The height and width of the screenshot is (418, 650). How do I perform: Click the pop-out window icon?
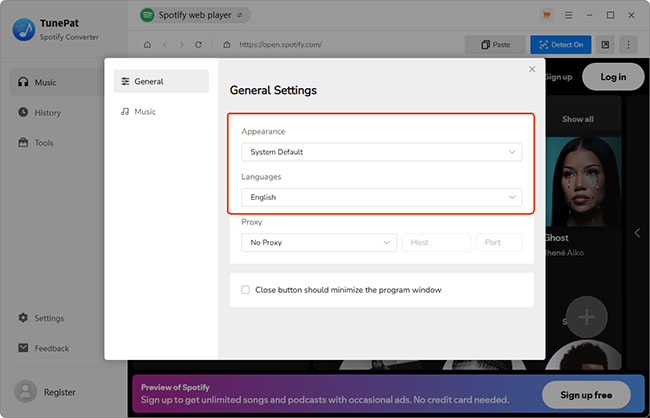[x=605, y=45]
